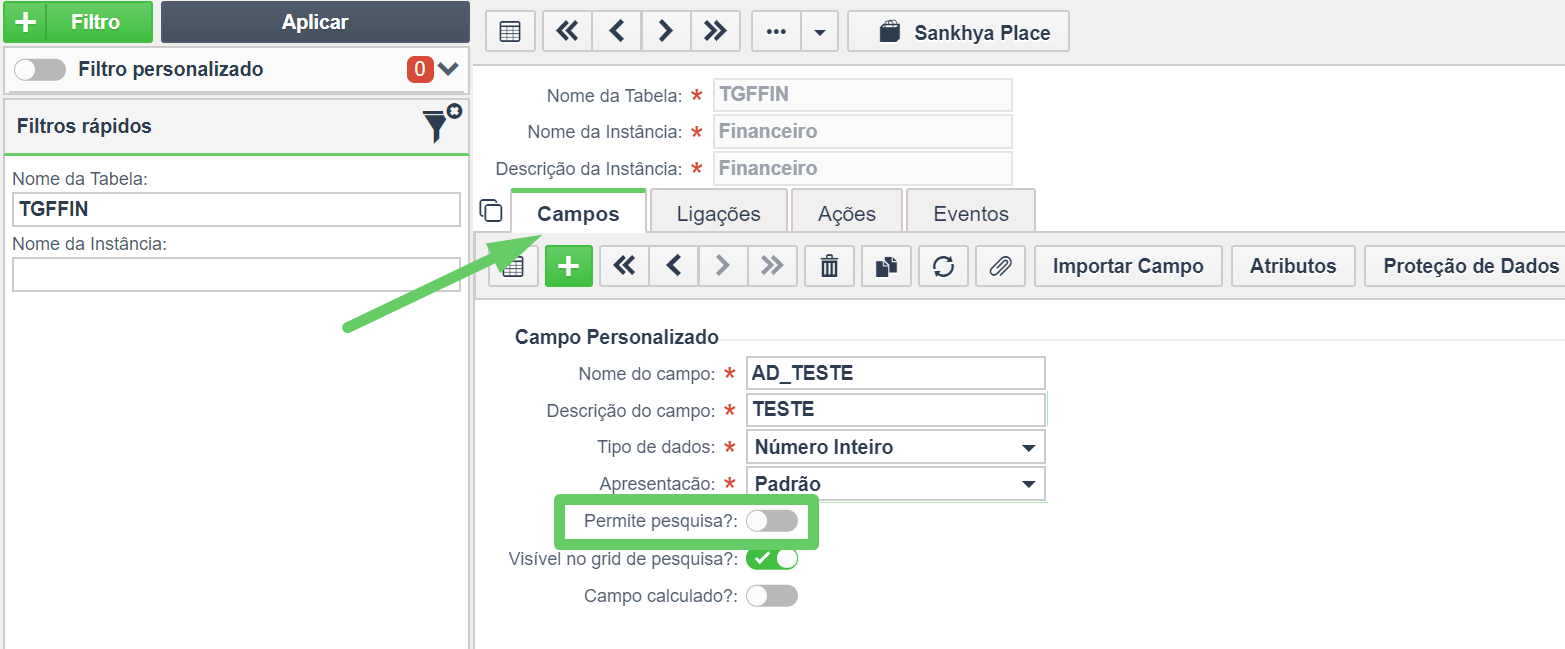Image resolution: width=1565 pixels, height=649 pixels.
Task: Go to next field in Campos toolbar
Action: click(x=723, y=266)
